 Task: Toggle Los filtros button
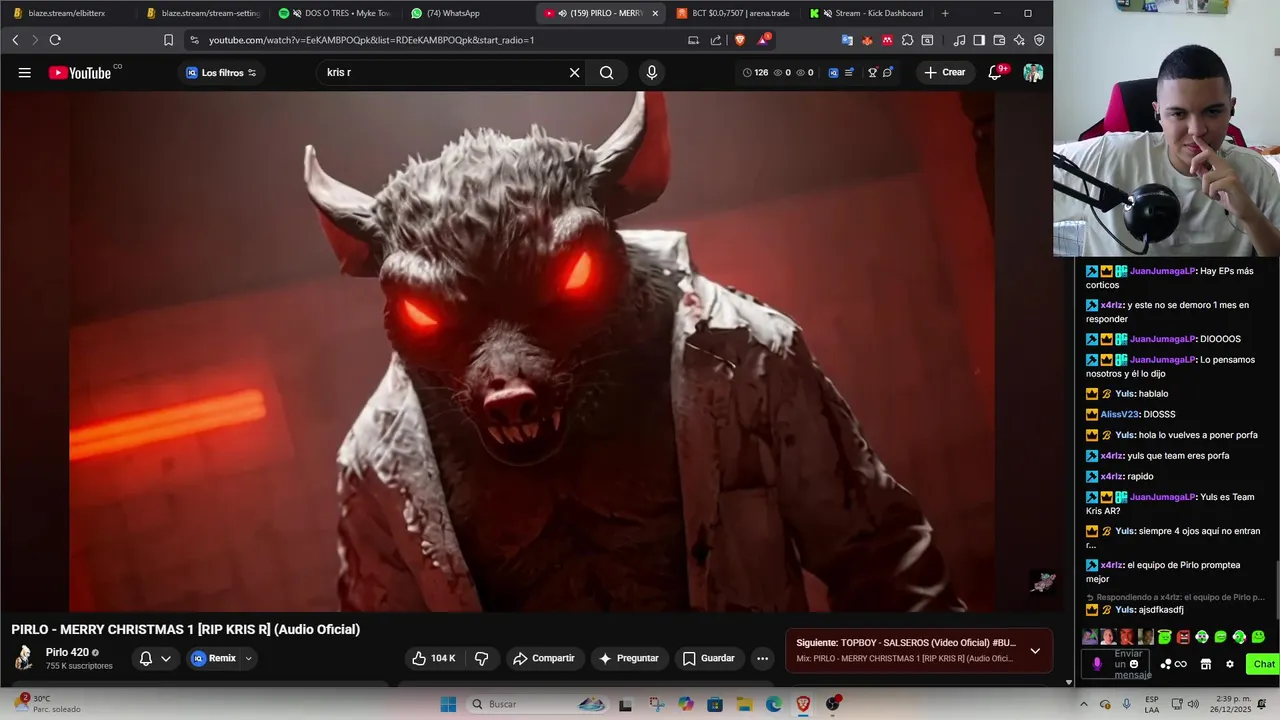coord(221,72)
